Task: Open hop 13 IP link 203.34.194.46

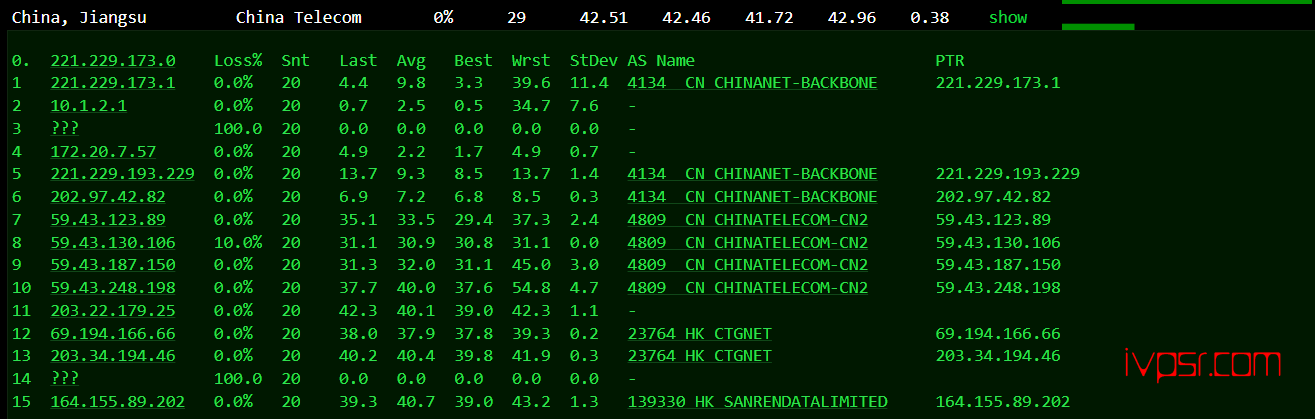Action: [113, 356]
